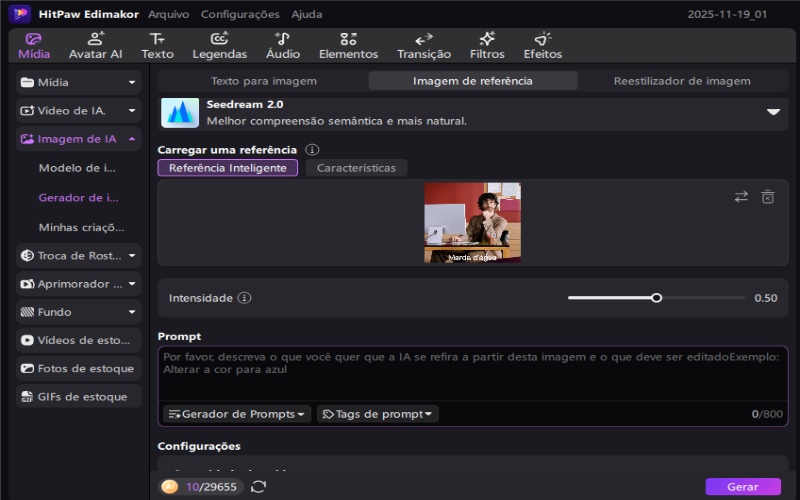The height and width of the screenshot is (500, 800).
Task: Open the Configurações menu
Action: 240,14
